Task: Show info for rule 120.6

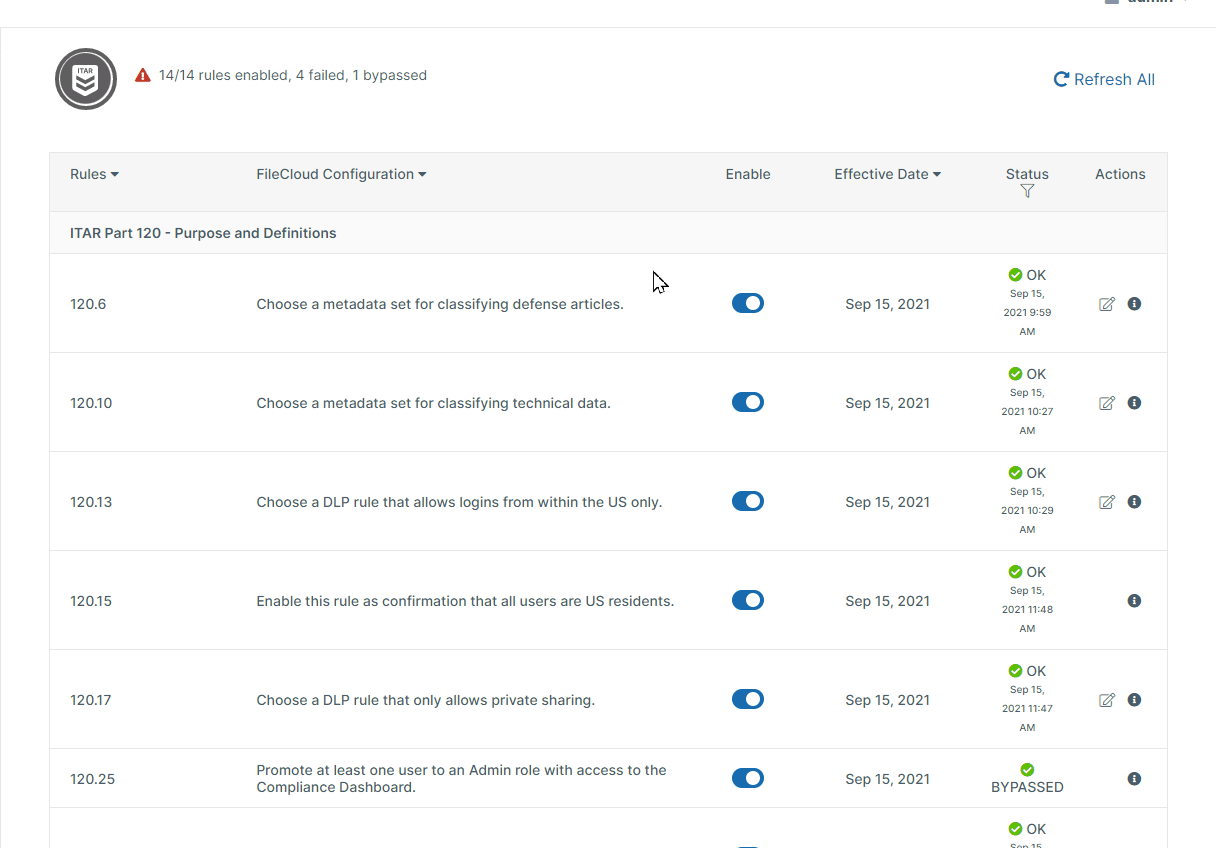Action: [x=1134, y=304]
